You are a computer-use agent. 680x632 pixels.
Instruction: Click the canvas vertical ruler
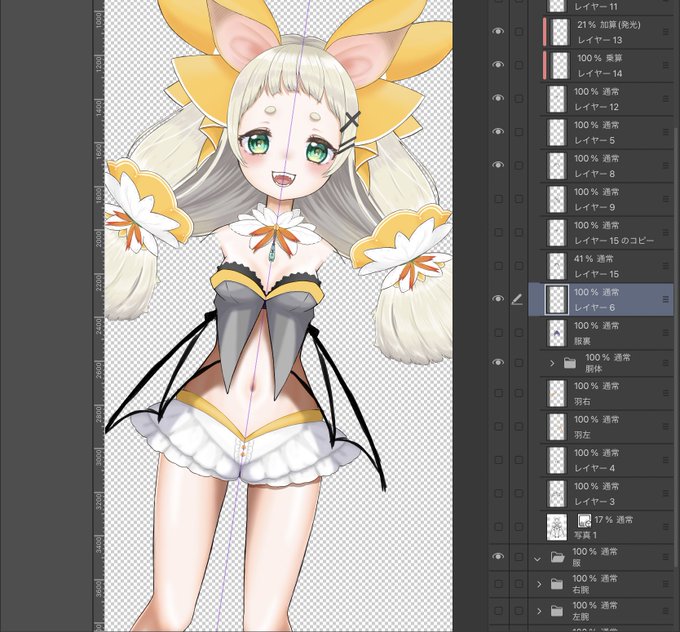coord(99,316)
